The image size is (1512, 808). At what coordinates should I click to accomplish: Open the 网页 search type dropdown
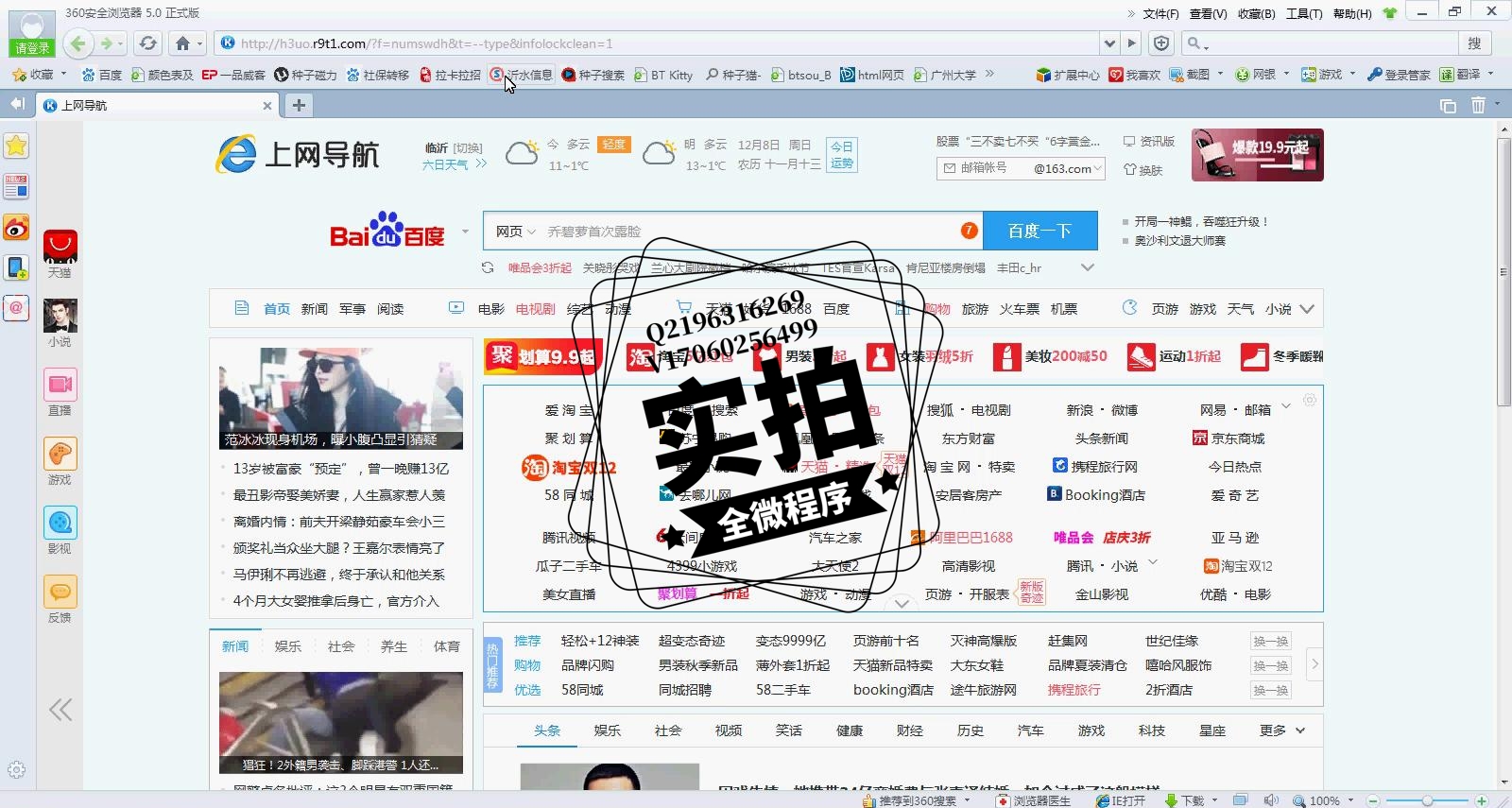click(515, 232)
